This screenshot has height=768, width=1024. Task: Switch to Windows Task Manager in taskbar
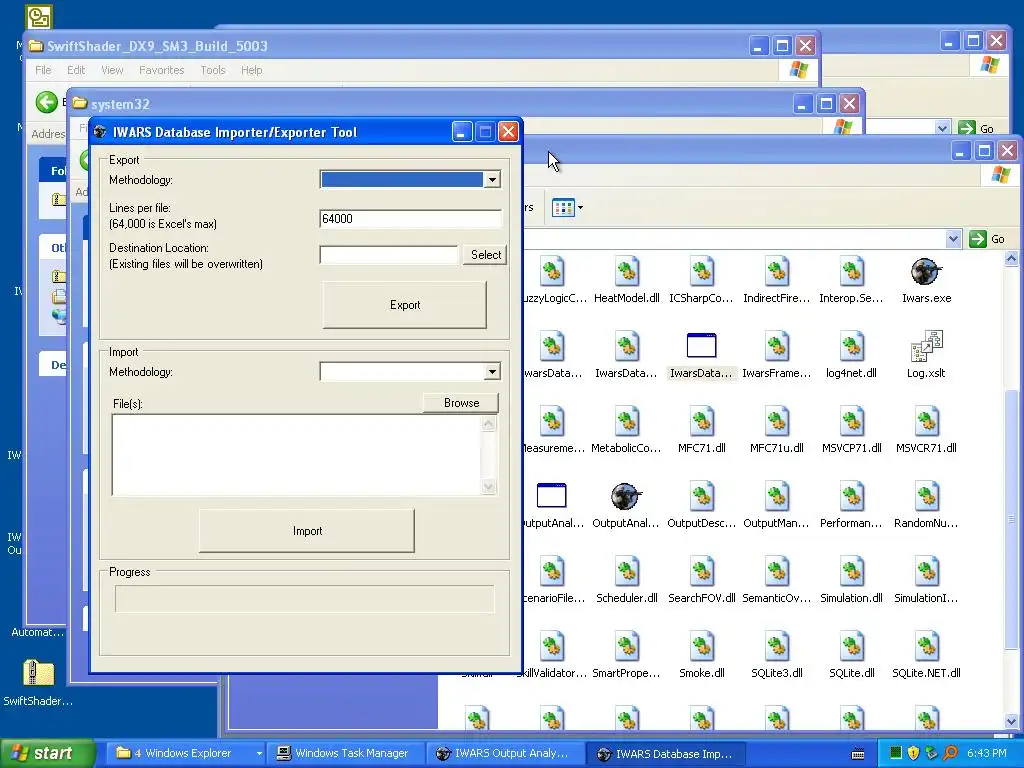pos(346,754)
